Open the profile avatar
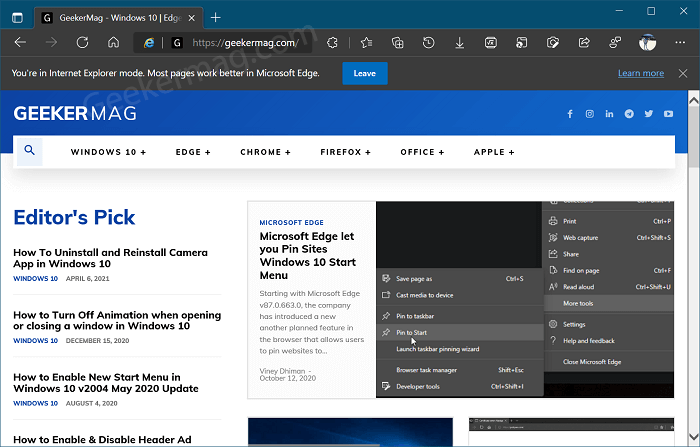700x447 pixels. [647, 42]
